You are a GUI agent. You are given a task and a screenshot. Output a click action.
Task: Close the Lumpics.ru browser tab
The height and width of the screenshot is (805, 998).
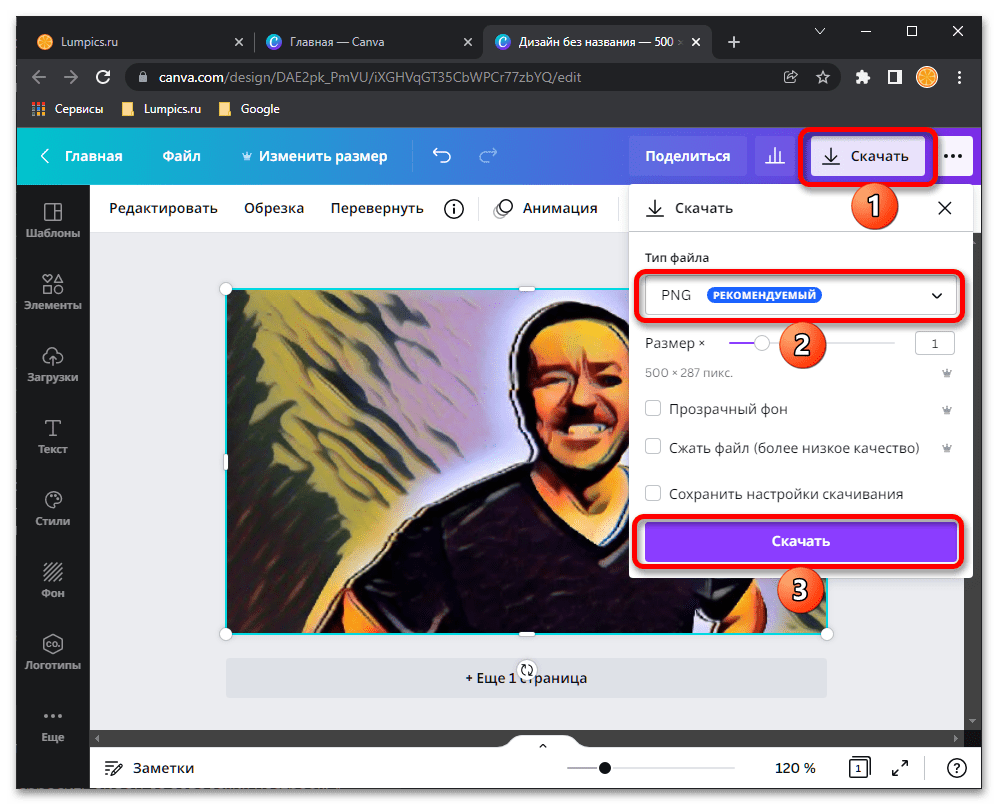click(x=239, y=42)
